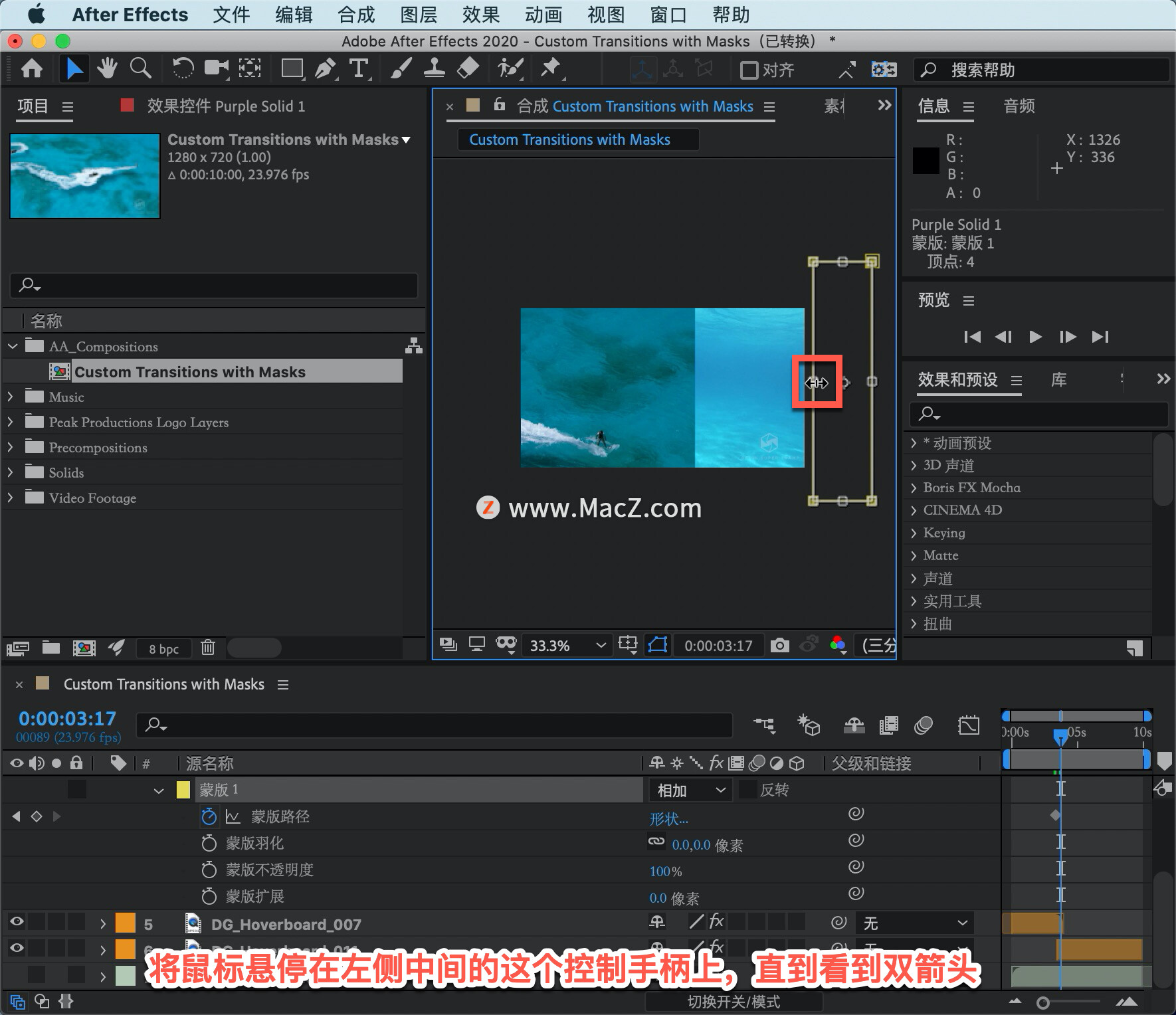Viewport: 1176px width, 1015px height.
Task: Jump to first frame in preview
Action: [972, 336]
